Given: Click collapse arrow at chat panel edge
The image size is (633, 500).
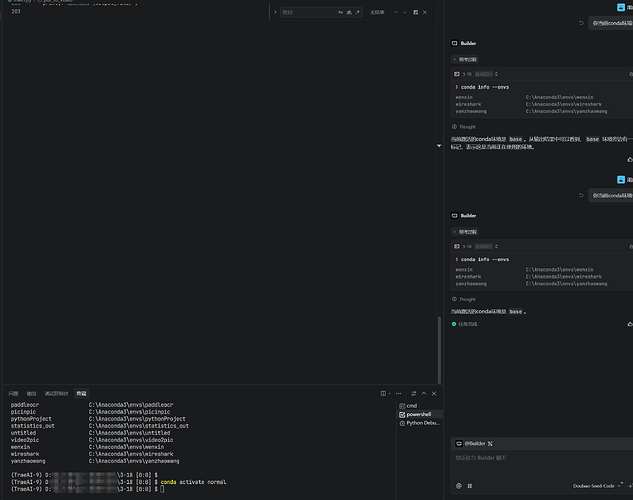Looking at the screenshot, I should [x=439, y=146].
